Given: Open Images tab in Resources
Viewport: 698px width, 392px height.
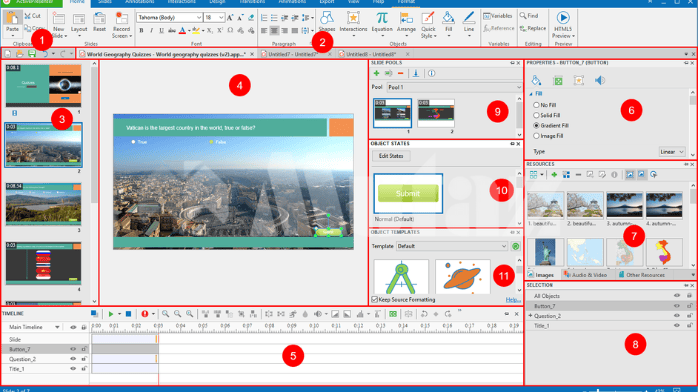Looking at the screenshot, I should [540, 275].
